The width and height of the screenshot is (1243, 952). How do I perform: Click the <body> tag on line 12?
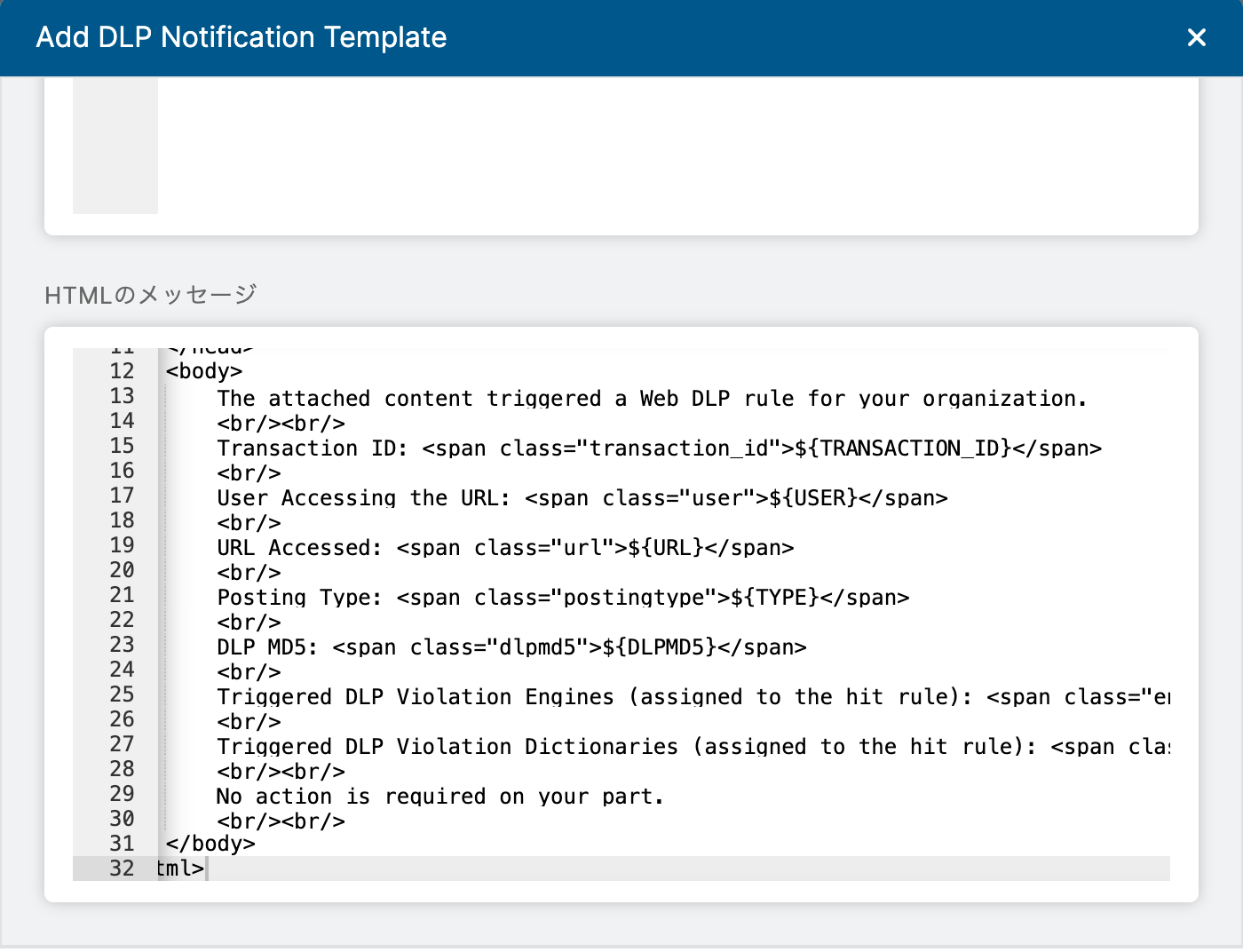pyautogui.click(x=202, y=371)
